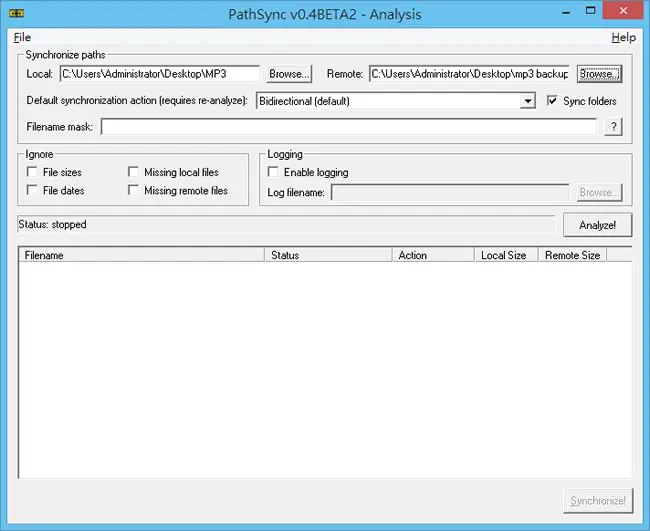
Task: Click the Analyze! button
Action: point(597,225)
